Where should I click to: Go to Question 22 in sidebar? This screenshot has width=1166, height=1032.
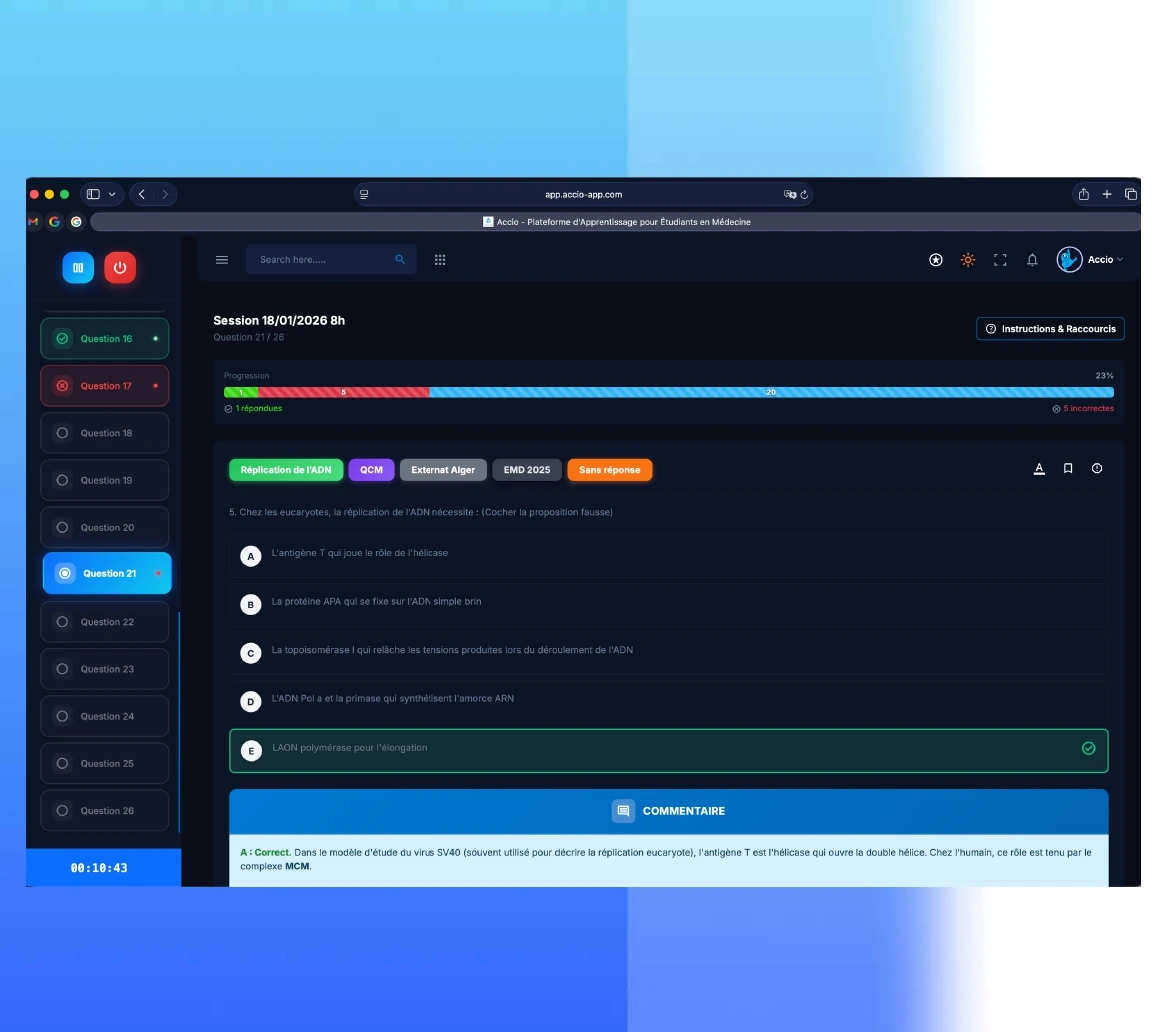pyautogui.click(x=105, y=622)
